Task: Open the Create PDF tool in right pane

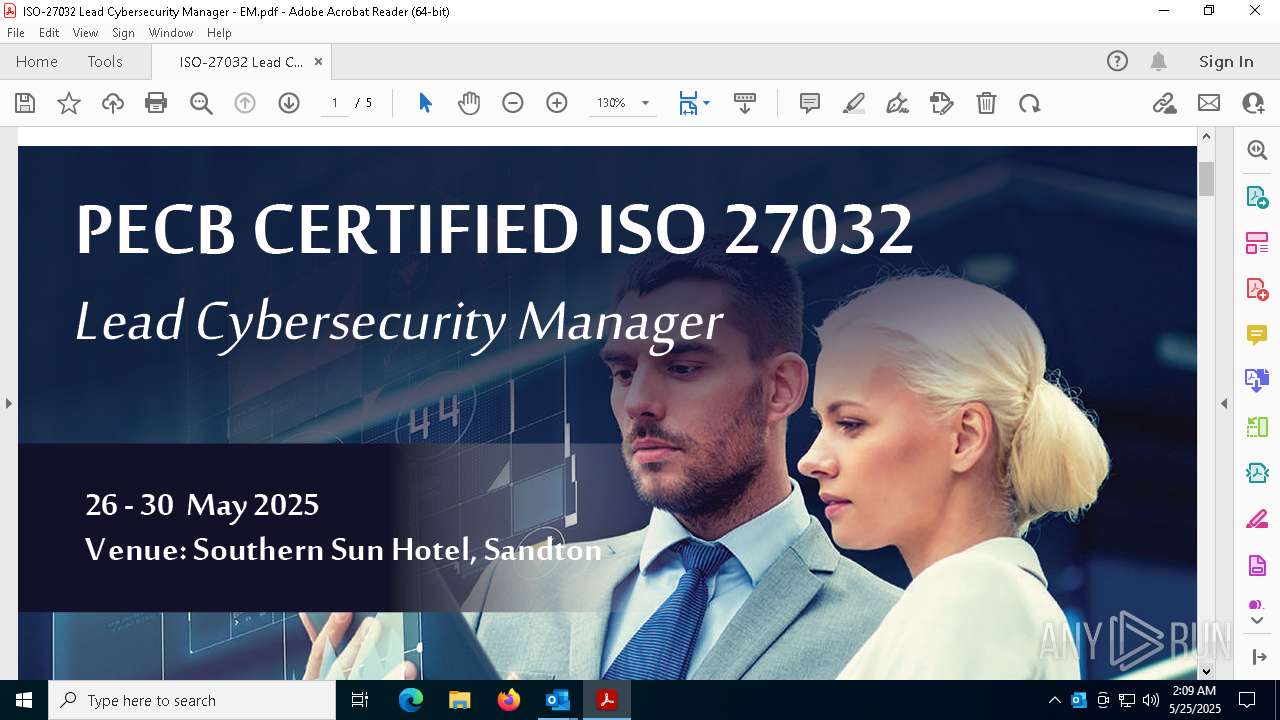Action: coord(1257,288)
